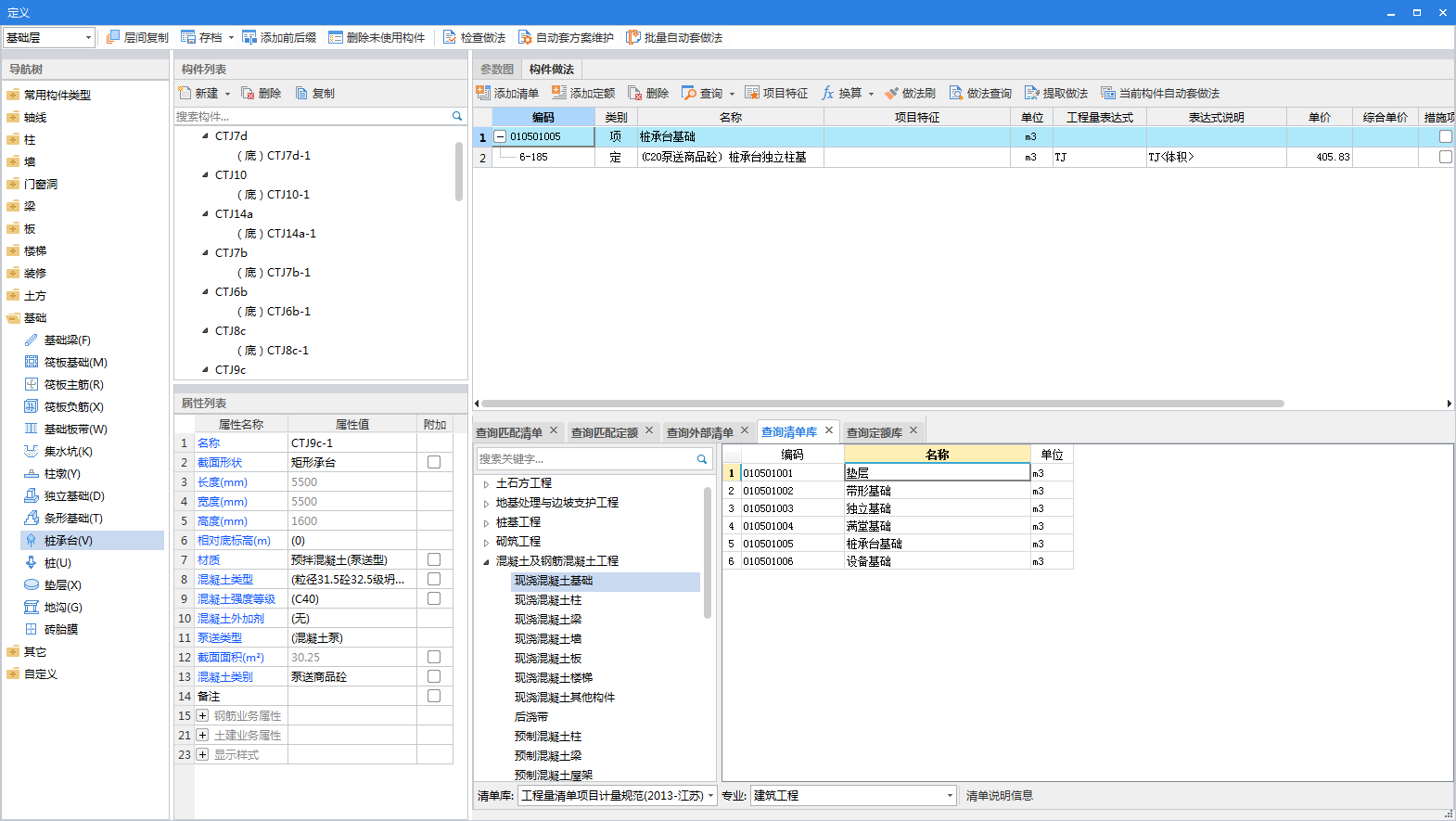Tick 附加 checkbox for 备注
The image size is (1456, 821).
click(433, 696)
